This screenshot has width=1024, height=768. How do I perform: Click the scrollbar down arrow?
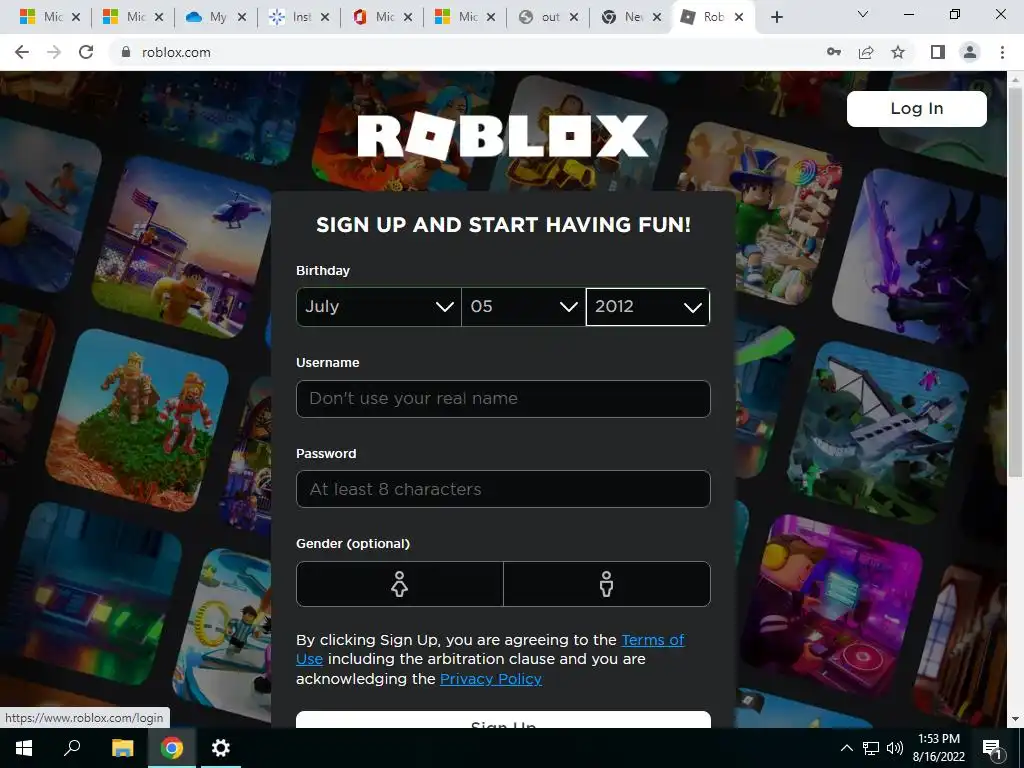[1015, 719]
